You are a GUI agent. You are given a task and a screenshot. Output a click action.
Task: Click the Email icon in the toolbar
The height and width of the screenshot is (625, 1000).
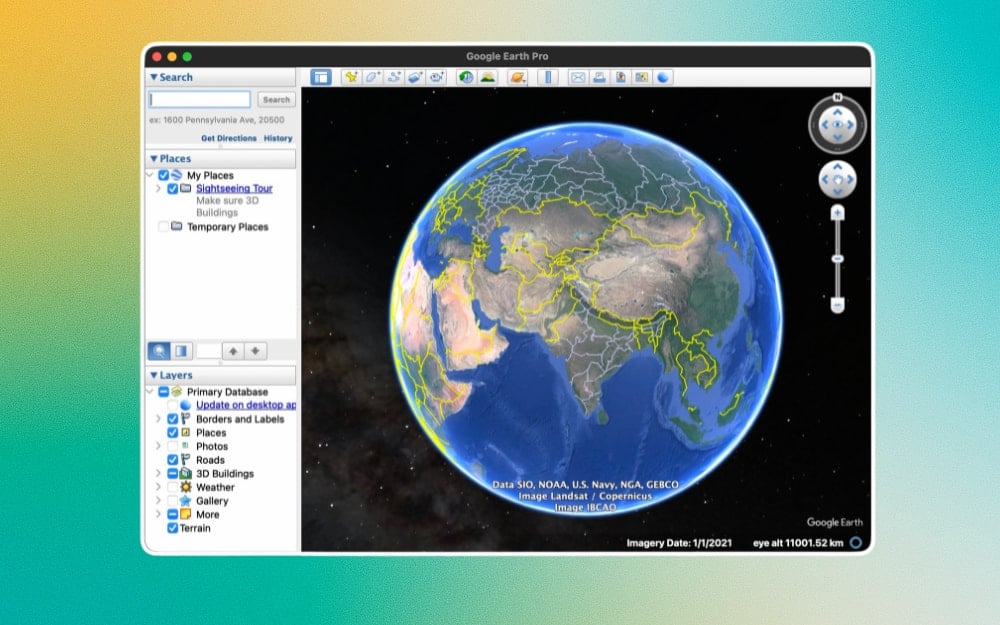tap(578, 77)
